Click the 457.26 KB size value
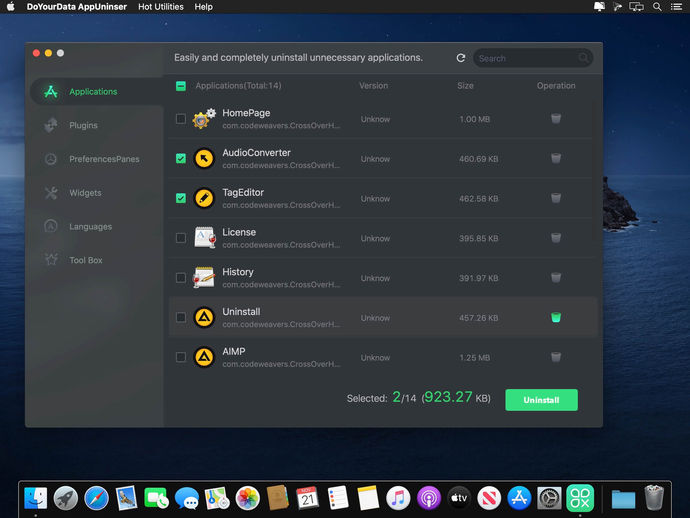 (478, 318)
